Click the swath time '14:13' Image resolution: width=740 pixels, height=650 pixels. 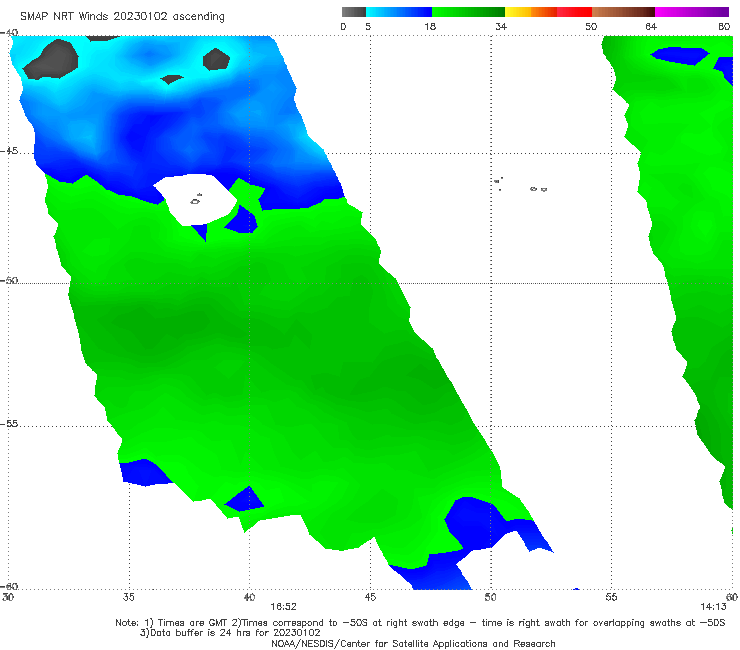click(x=713, y=607)
